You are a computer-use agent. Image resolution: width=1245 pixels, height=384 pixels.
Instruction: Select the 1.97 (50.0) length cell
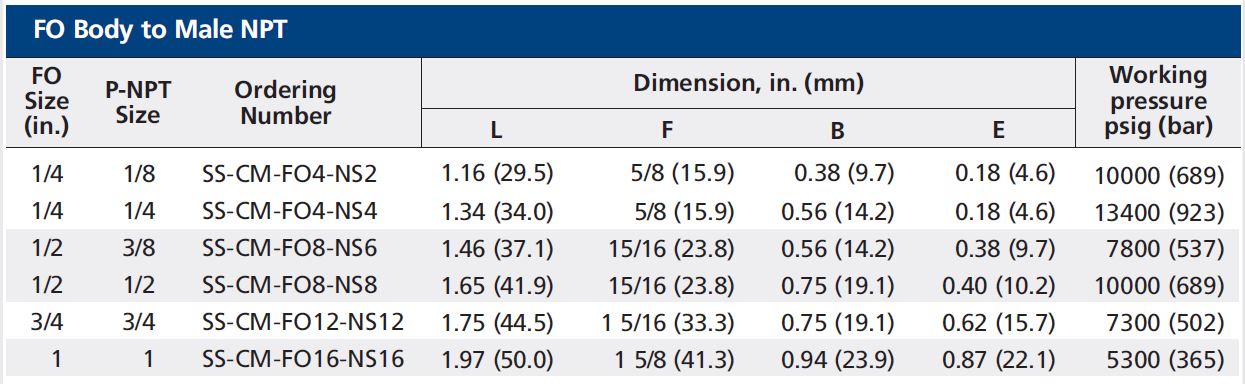pyautogui.click(x=497, y=359)
